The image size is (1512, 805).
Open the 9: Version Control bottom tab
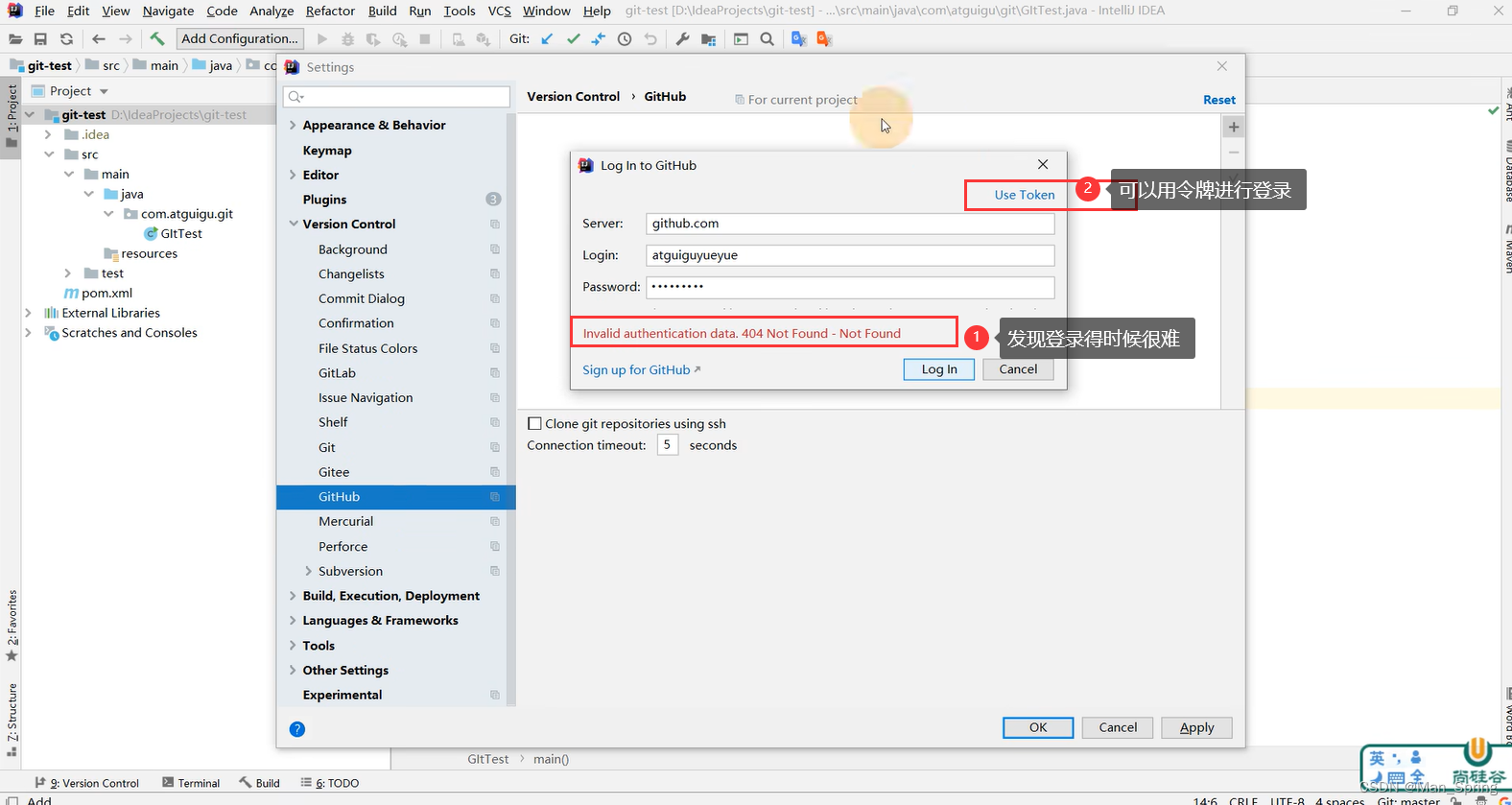86,783
